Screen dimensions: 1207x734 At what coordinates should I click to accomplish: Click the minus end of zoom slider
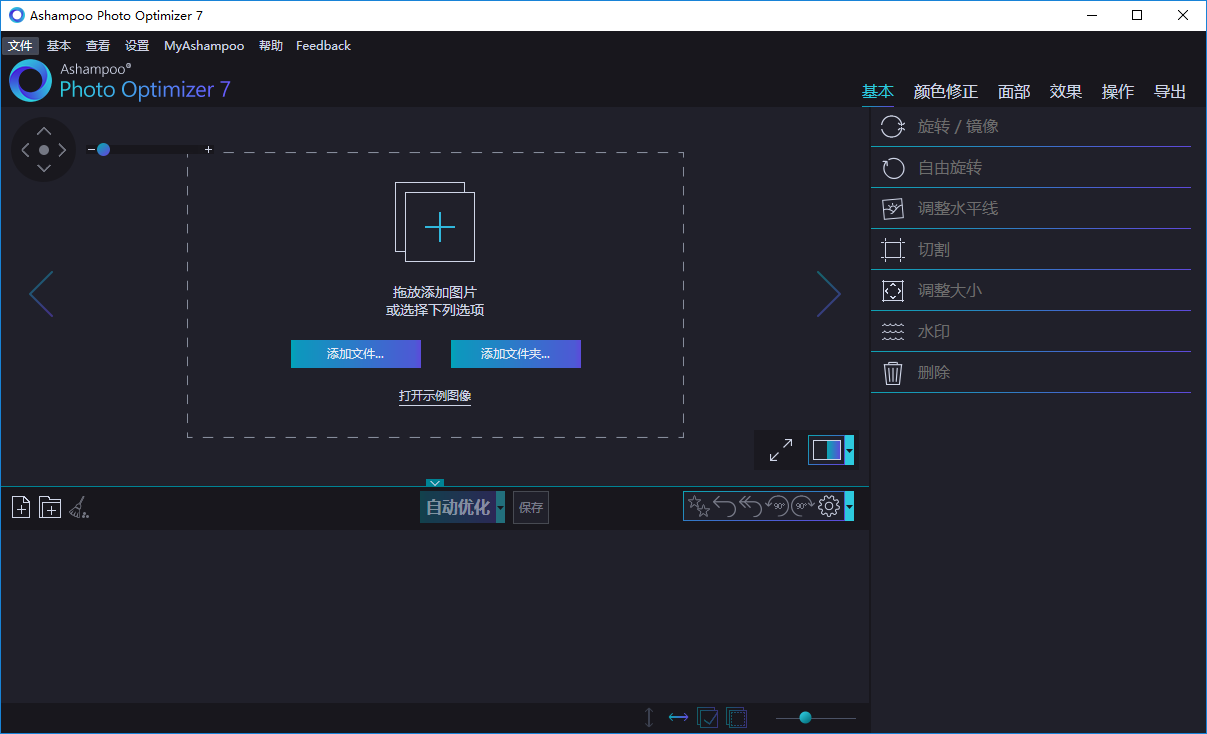tap(91, 149)
